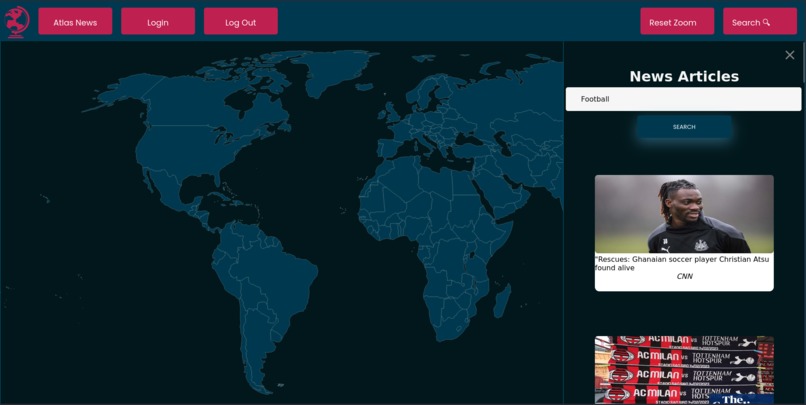The height and width of the screenshot is (405, 806).
Task: Click the news panel scrollbar
Action: 803,62
